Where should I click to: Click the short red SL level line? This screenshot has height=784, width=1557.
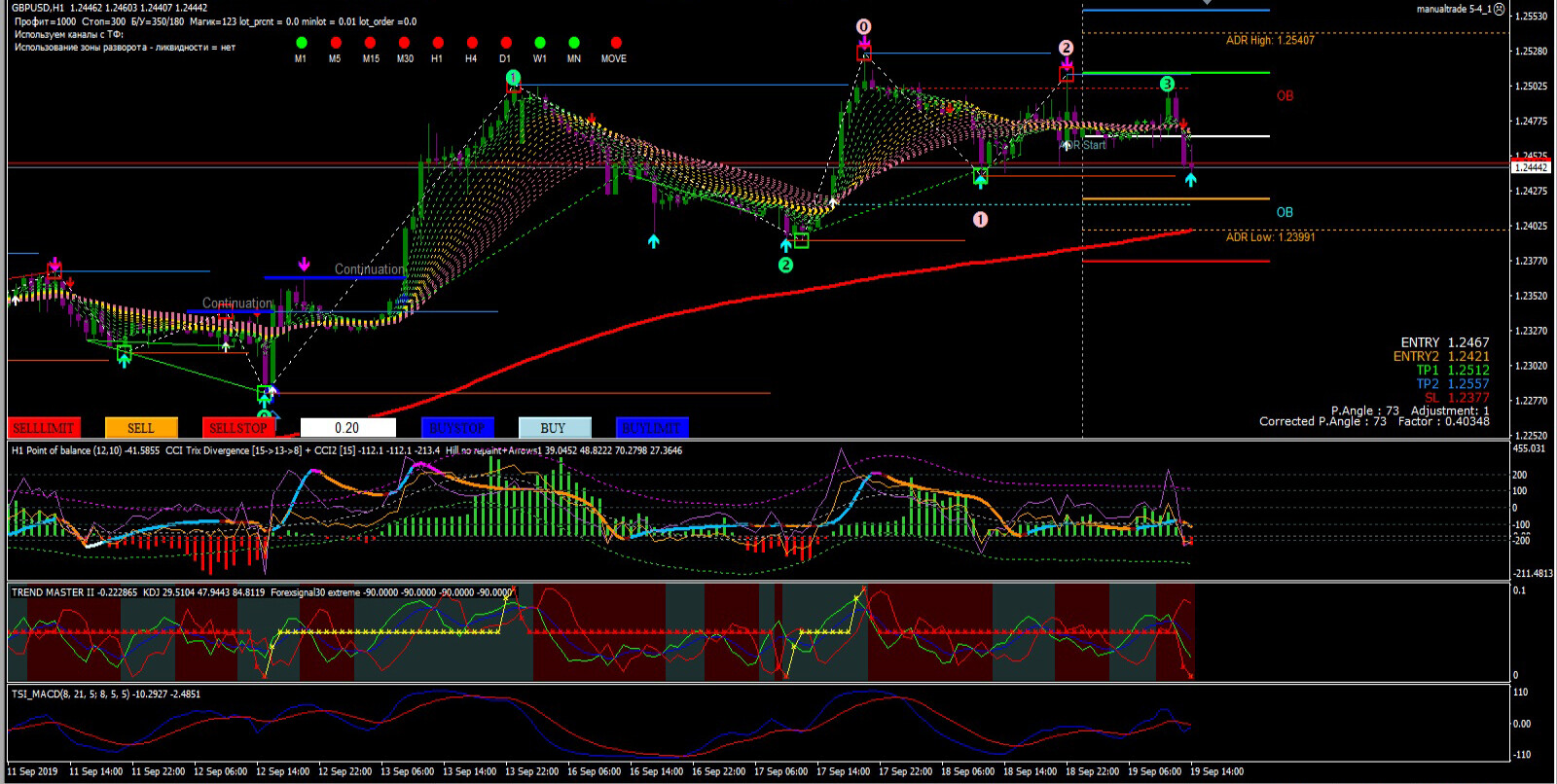coord(1176,261)
